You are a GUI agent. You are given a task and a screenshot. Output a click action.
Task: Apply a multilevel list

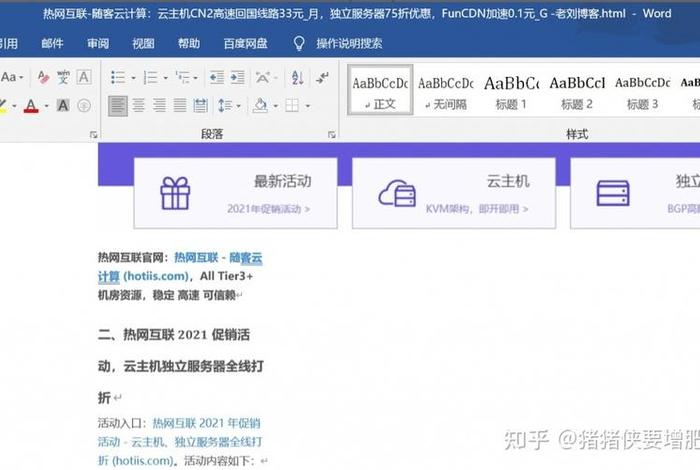(x=183, y=77)
